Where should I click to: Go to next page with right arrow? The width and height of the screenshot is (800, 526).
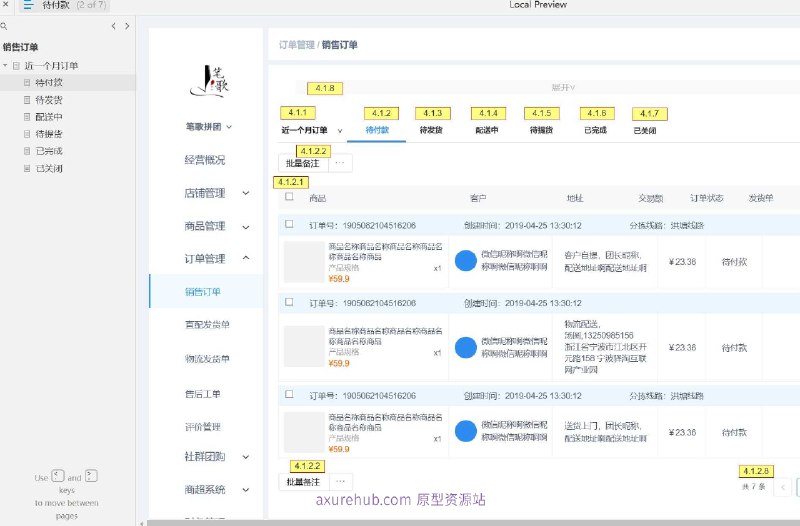[x=127, y=26]
